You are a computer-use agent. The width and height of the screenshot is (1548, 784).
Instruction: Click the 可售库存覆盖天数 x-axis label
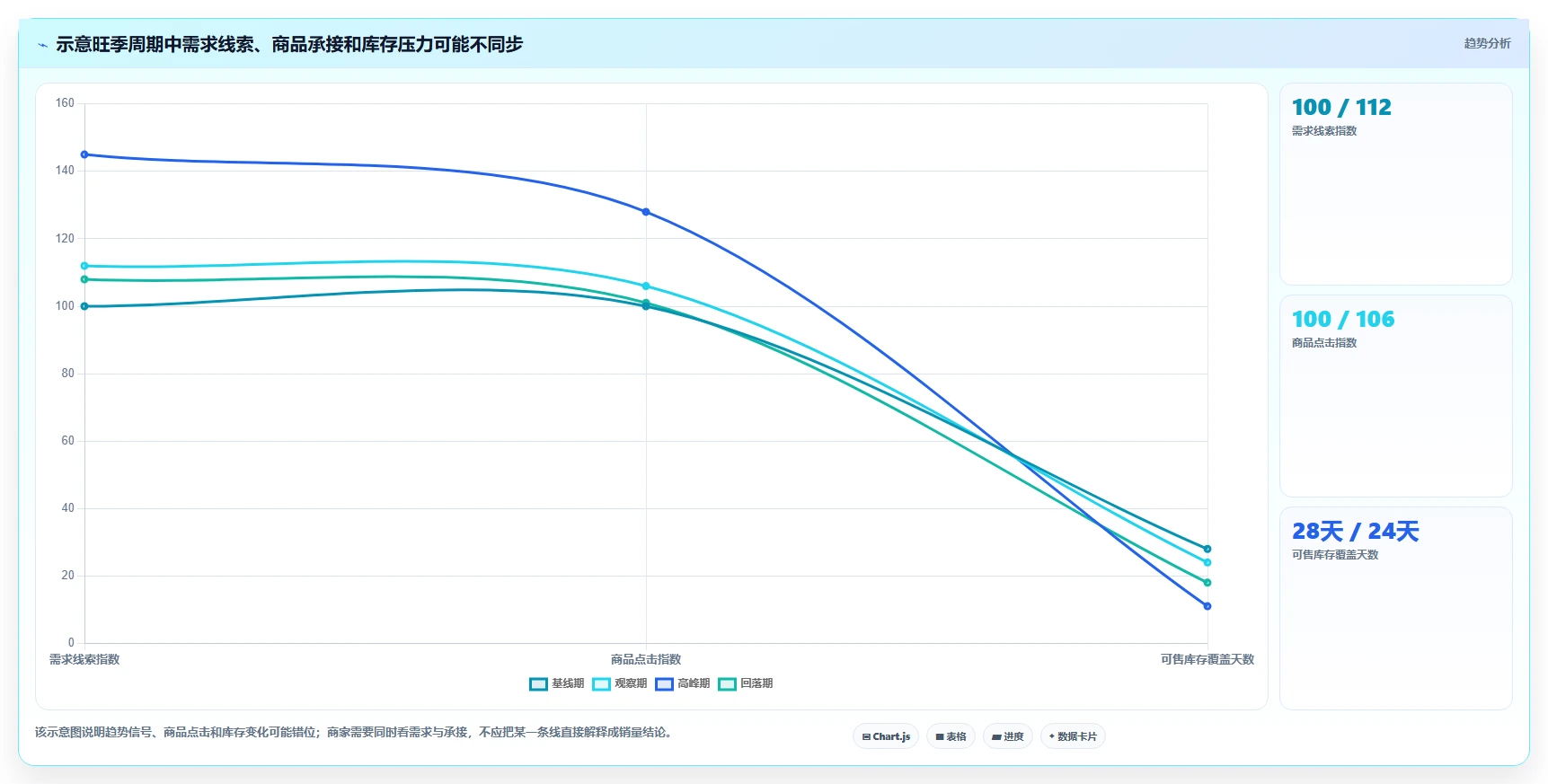coord(1207,659)
